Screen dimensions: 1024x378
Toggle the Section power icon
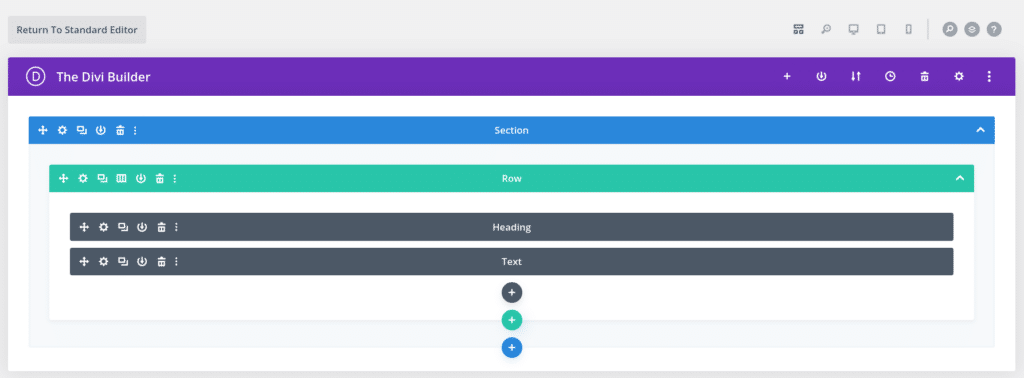pos(101,131)
